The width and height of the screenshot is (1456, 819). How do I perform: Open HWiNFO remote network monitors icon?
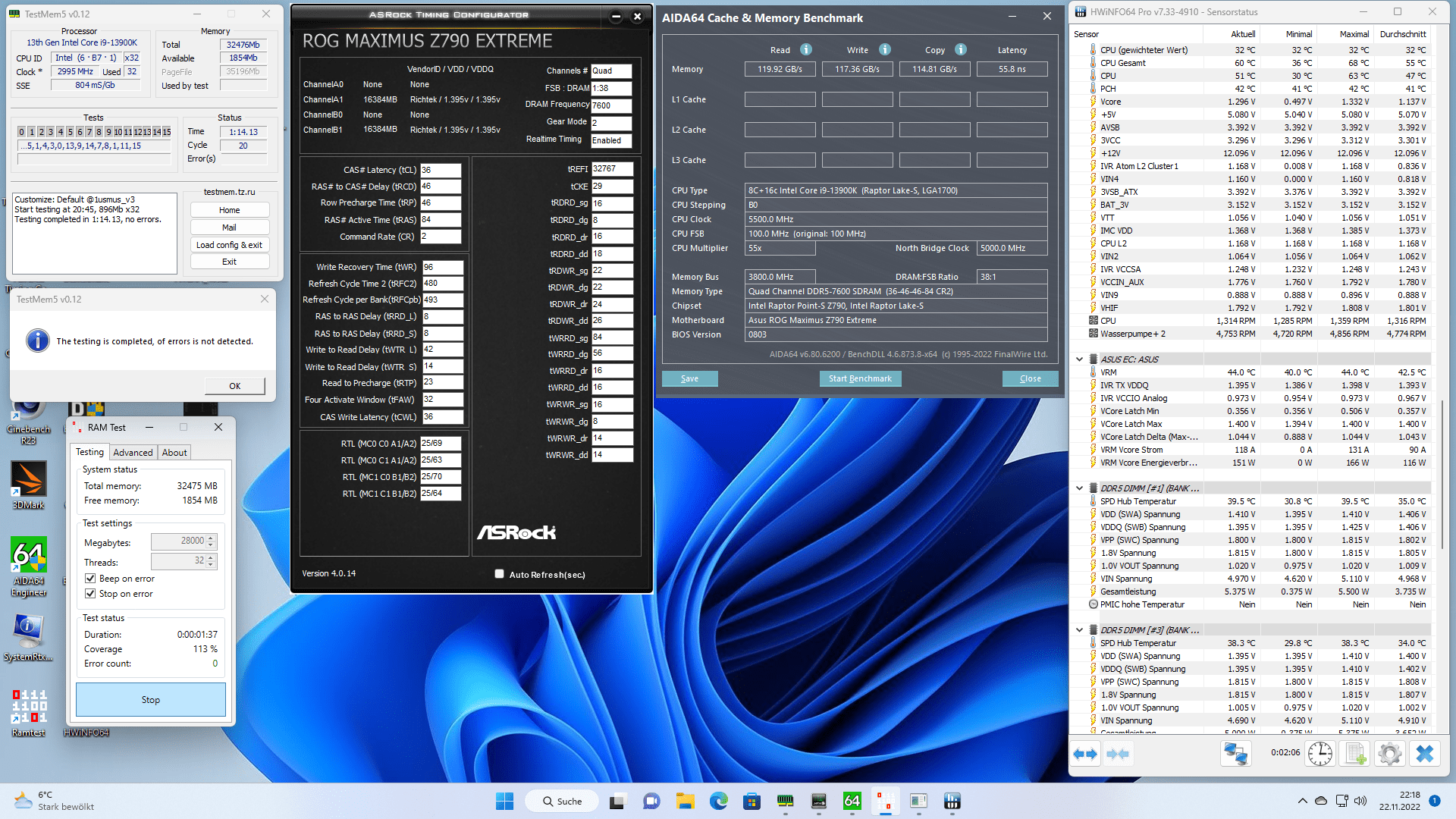[1236, 754]
